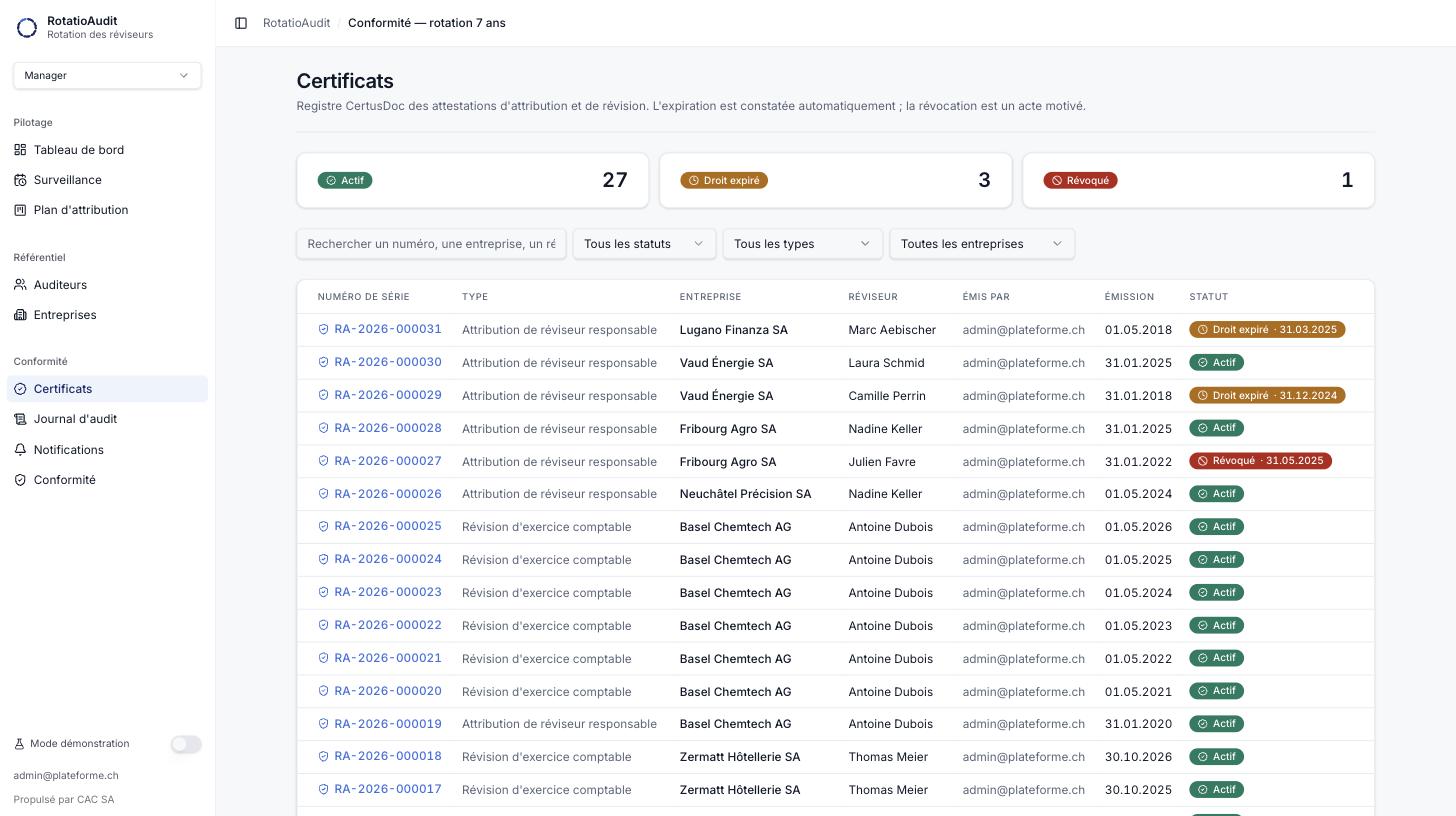Screen dimensions: 1456x816
Task: Navigate to Entreprises list
Action: [107, 315]
